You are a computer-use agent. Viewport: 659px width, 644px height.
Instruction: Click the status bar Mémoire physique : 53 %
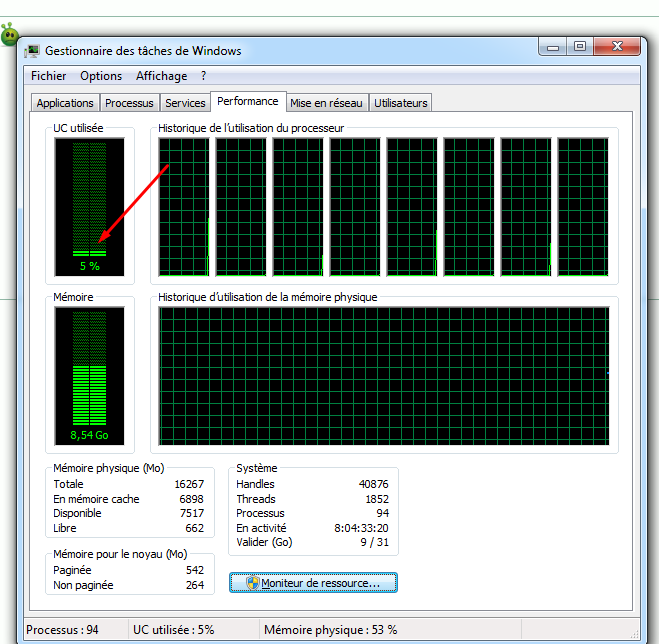tap(330, 630)
